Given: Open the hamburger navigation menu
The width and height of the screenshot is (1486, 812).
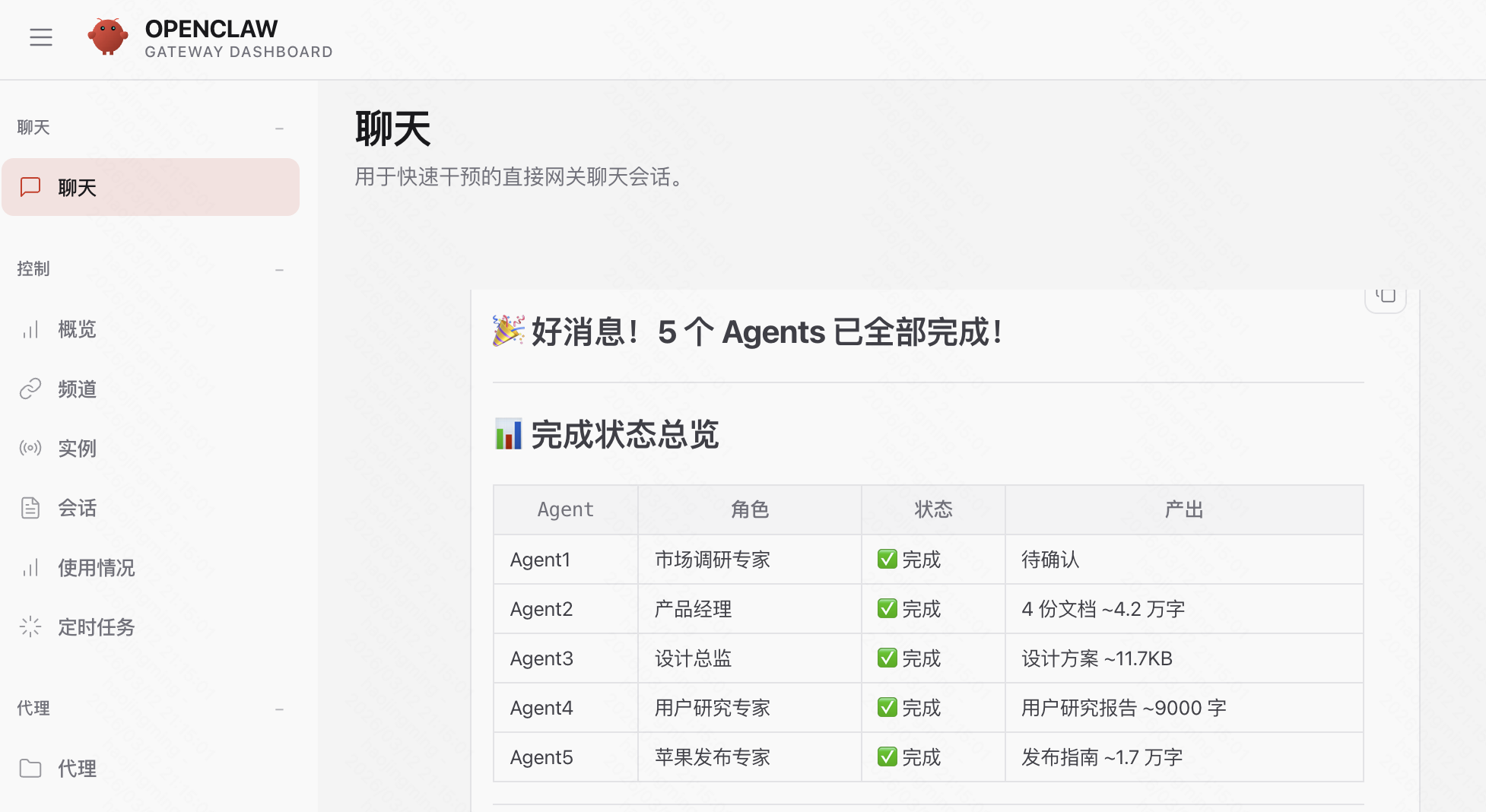Looking at the screenshot, I should [x=41, y=37].
